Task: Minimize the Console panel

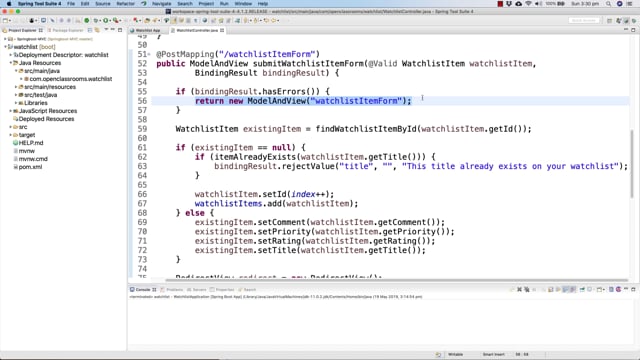Action: click(x=626, y=289)
